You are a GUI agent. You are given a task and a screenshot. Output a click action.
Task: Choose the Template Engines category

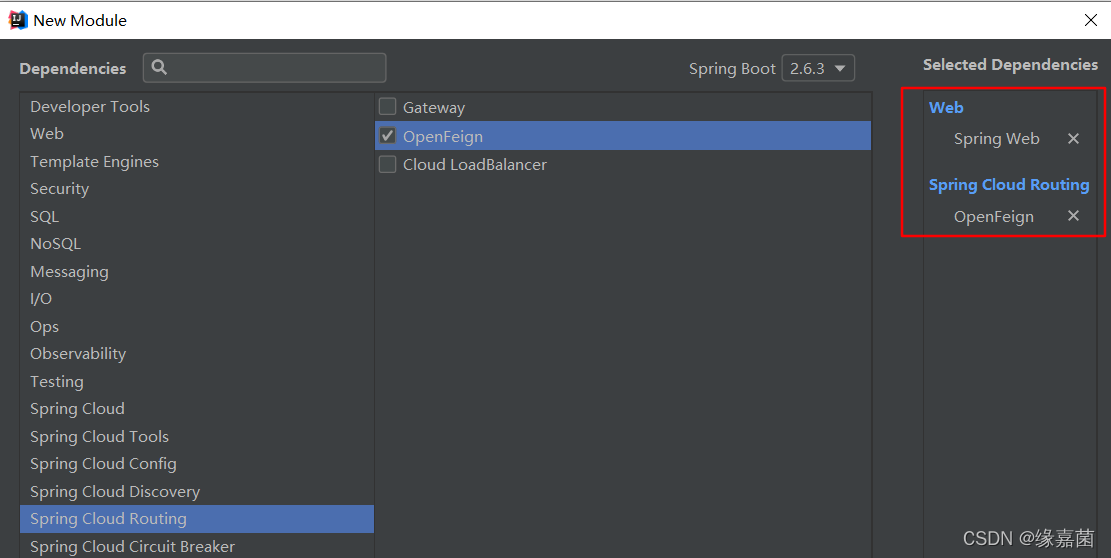point(197,161)
